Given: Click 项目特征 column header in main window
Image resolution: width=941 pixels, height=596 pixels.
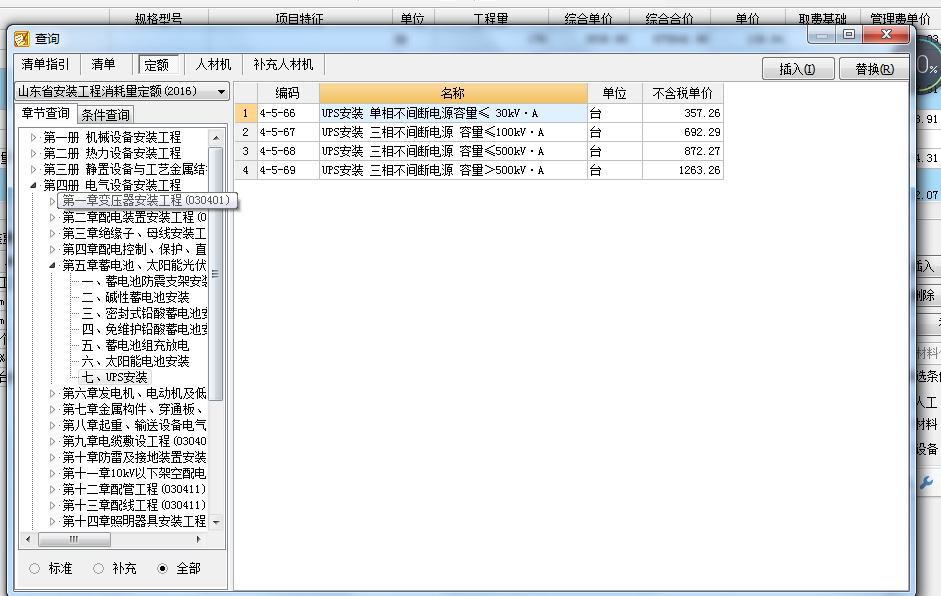Looking at the screenshot, I should coord(299,19).
